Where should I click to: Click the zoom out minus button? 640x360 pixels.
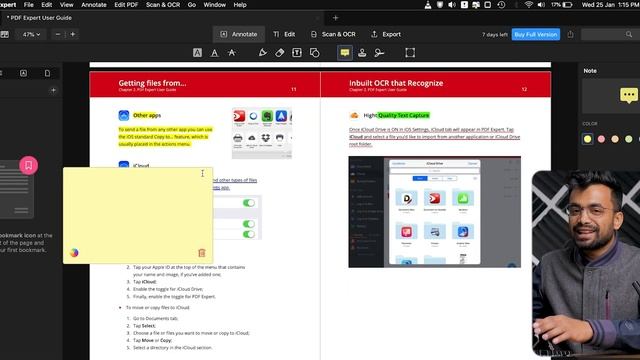58,34
